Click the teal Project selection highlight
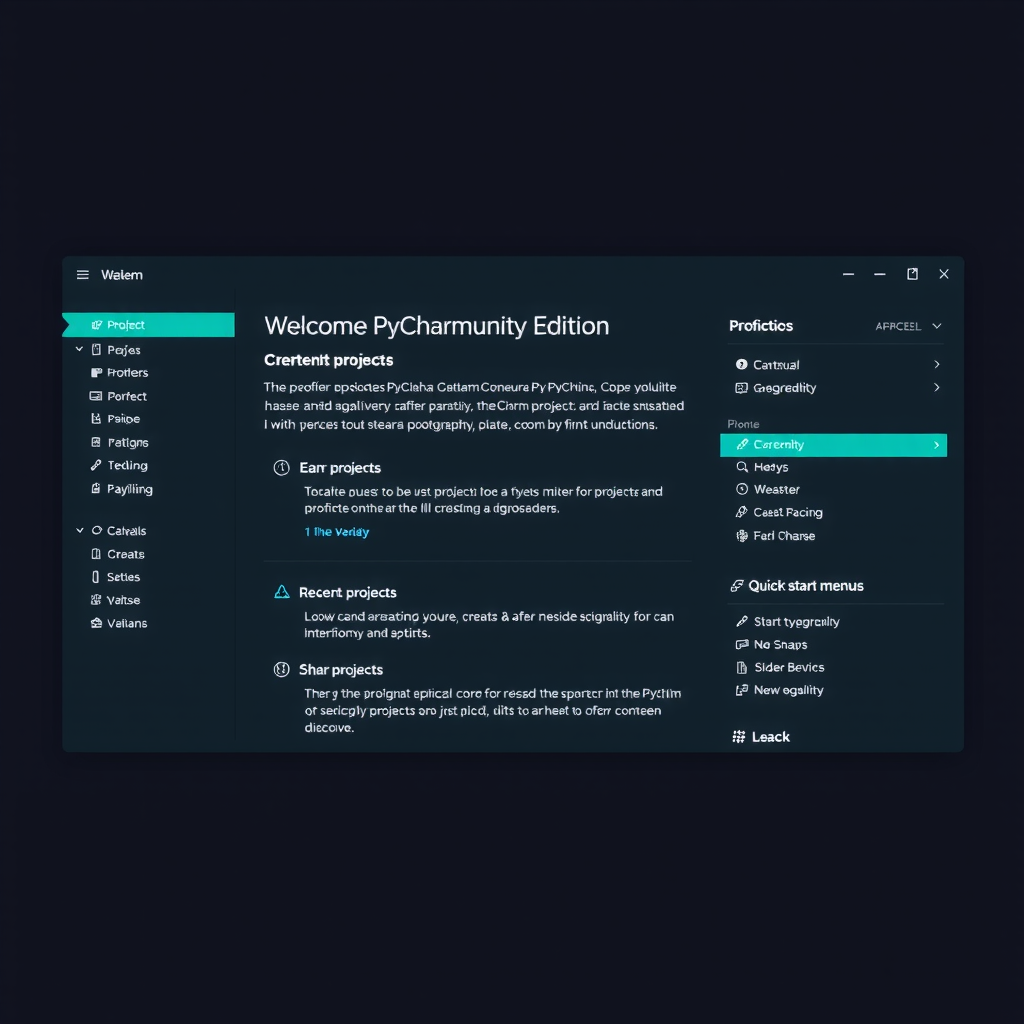Screen dimensions: 1024x1024 pos(148,324)
